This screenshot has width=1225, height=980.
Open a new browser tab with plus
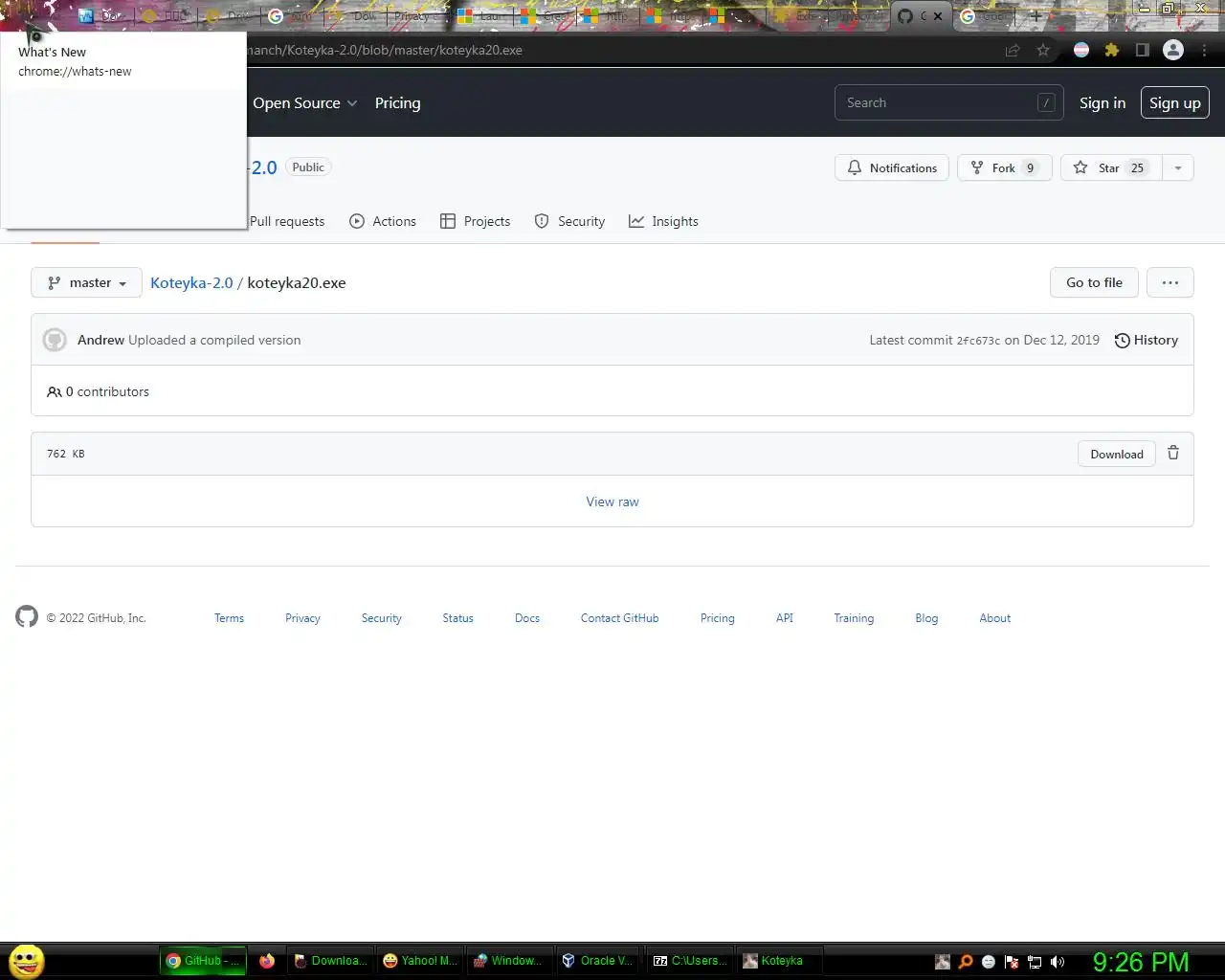tap(1036, 16)
